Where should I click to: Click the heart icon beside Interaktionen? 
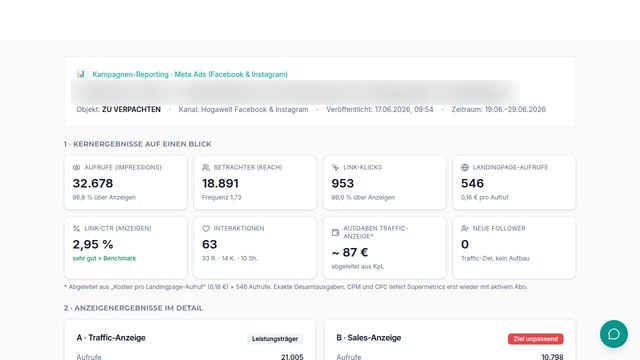(x=206, y=229)
